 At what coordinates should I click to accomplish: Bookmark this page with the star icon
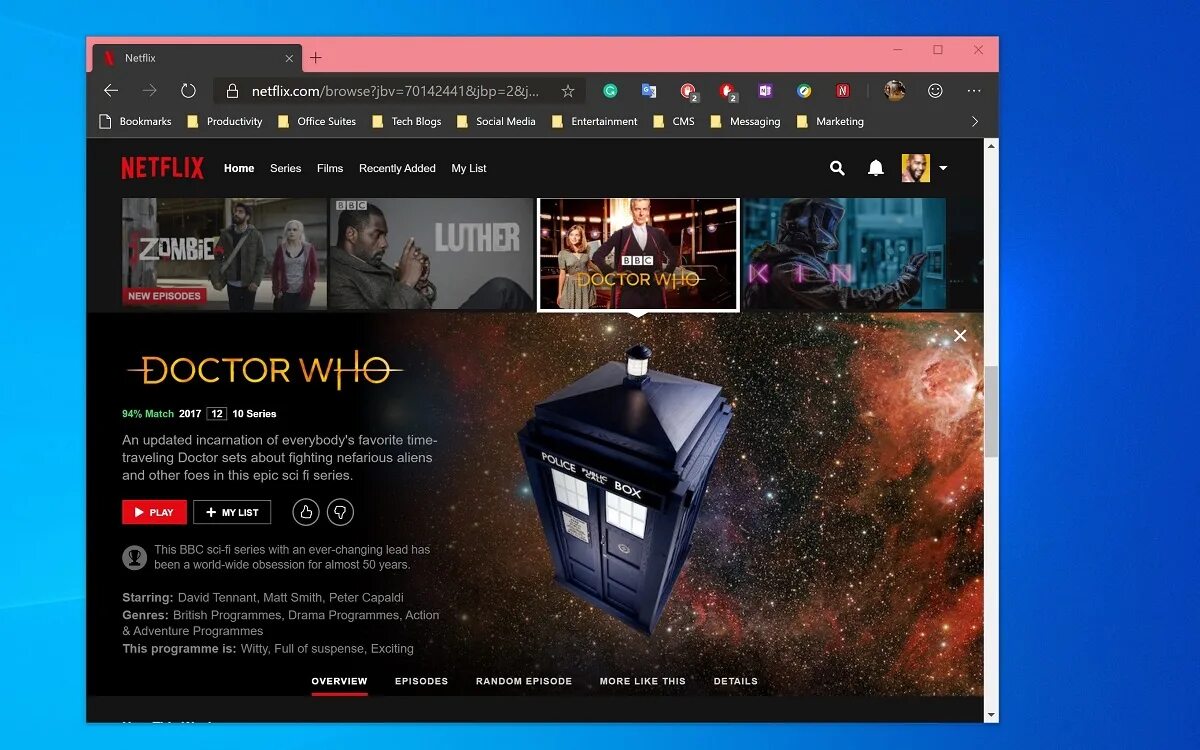[568, 91]
